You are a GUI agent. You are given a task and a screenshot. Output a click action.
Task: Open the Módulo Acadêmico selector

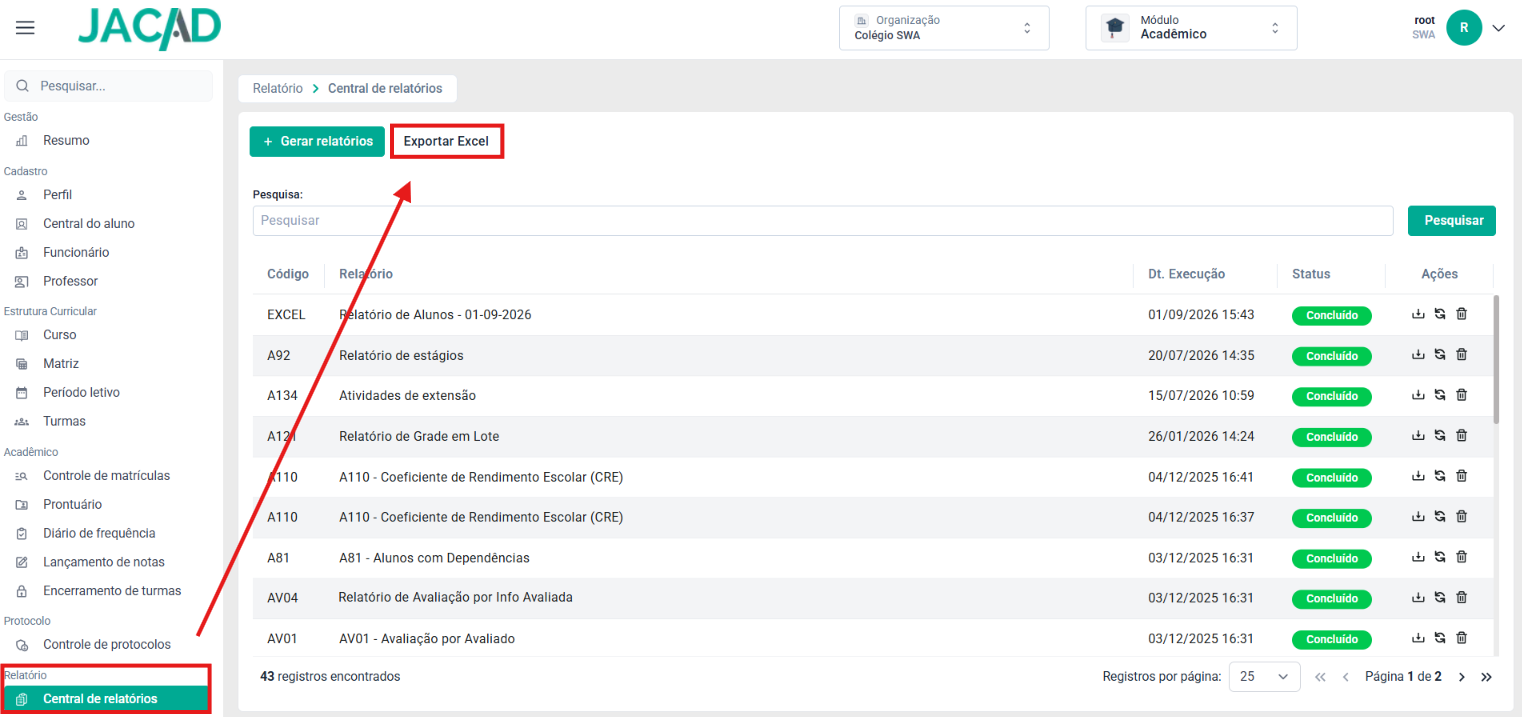point(1191,28)
